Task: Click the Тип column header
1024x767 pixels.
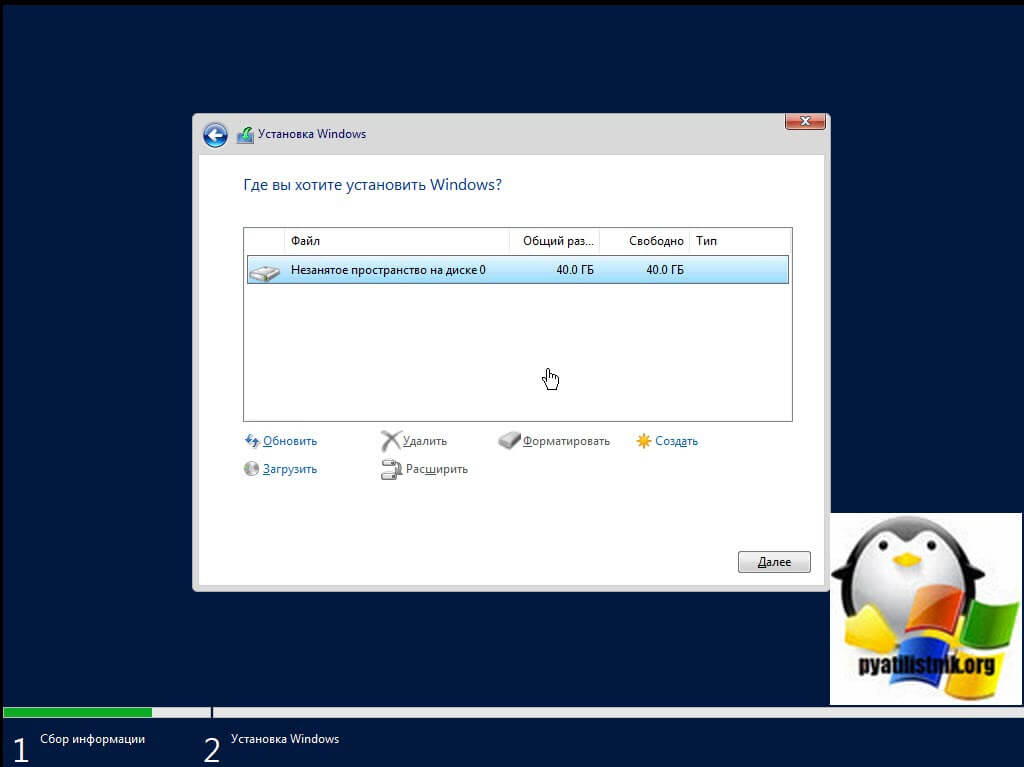Action: coord(738,241)
